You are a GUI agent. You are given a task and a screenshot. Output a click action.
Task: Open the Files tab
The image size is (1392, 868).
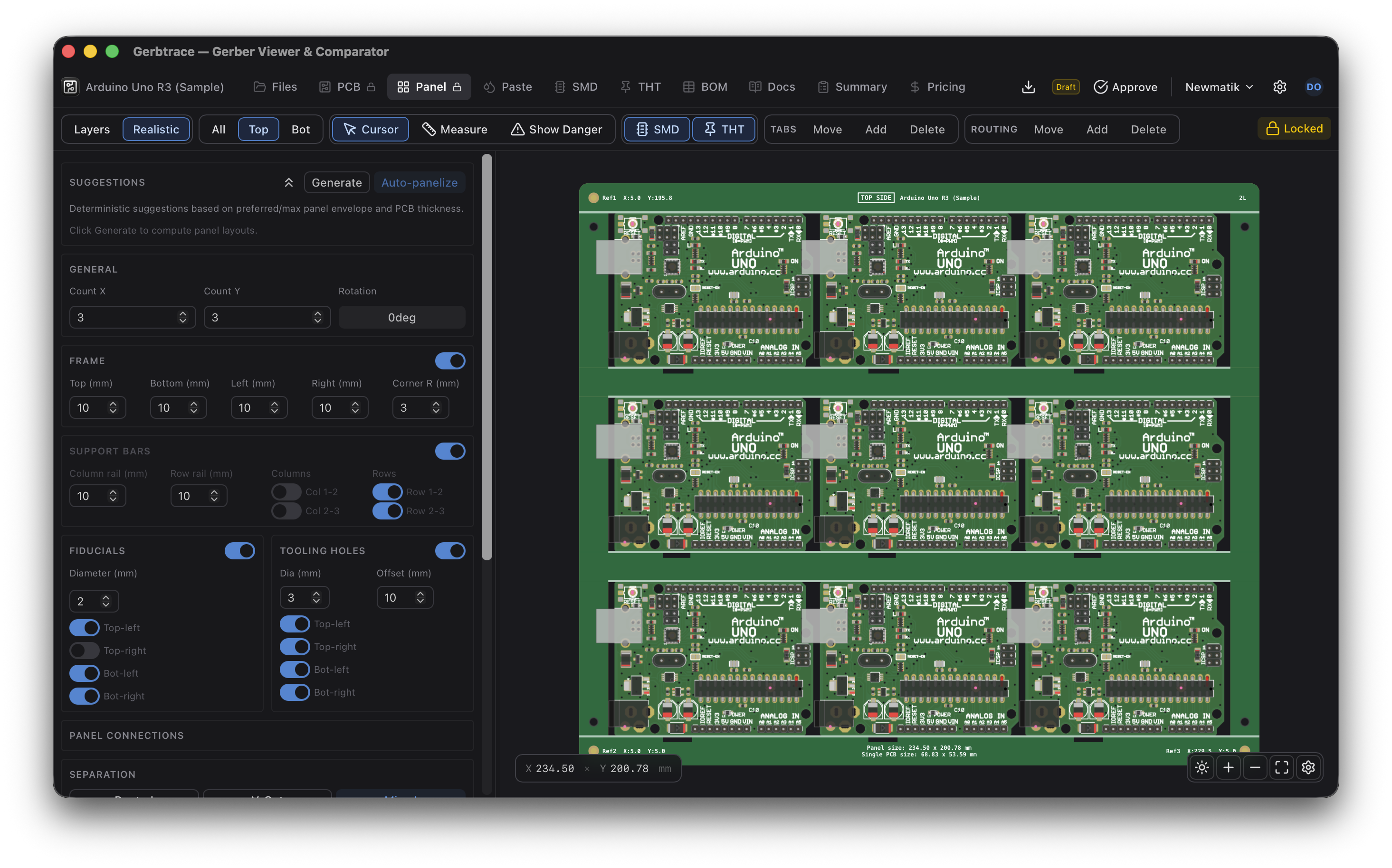[x=276, y=87]
